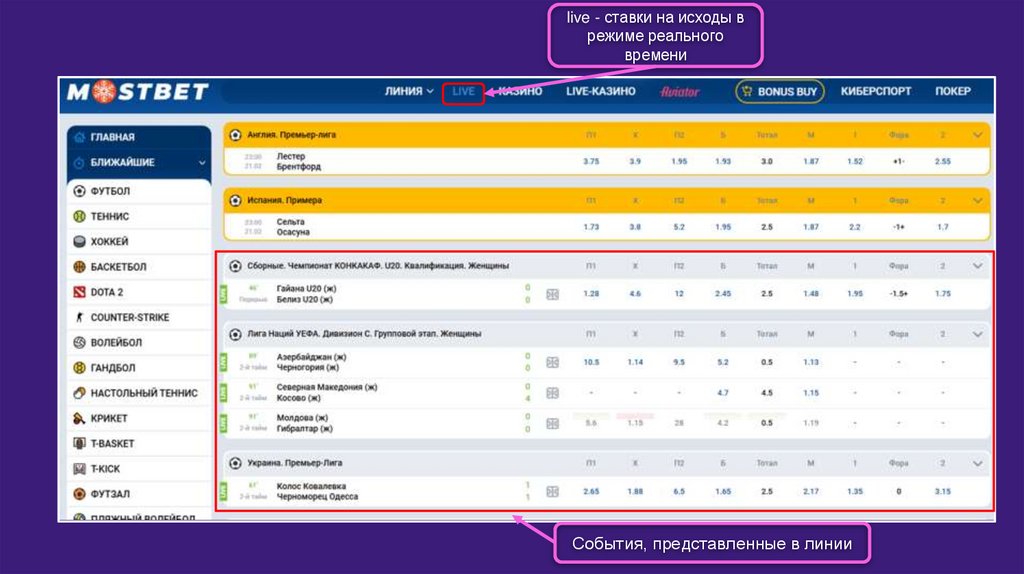1024x574 pixels.
Task: Open stats icon for Молдова match
Action: tap(552, 424)
